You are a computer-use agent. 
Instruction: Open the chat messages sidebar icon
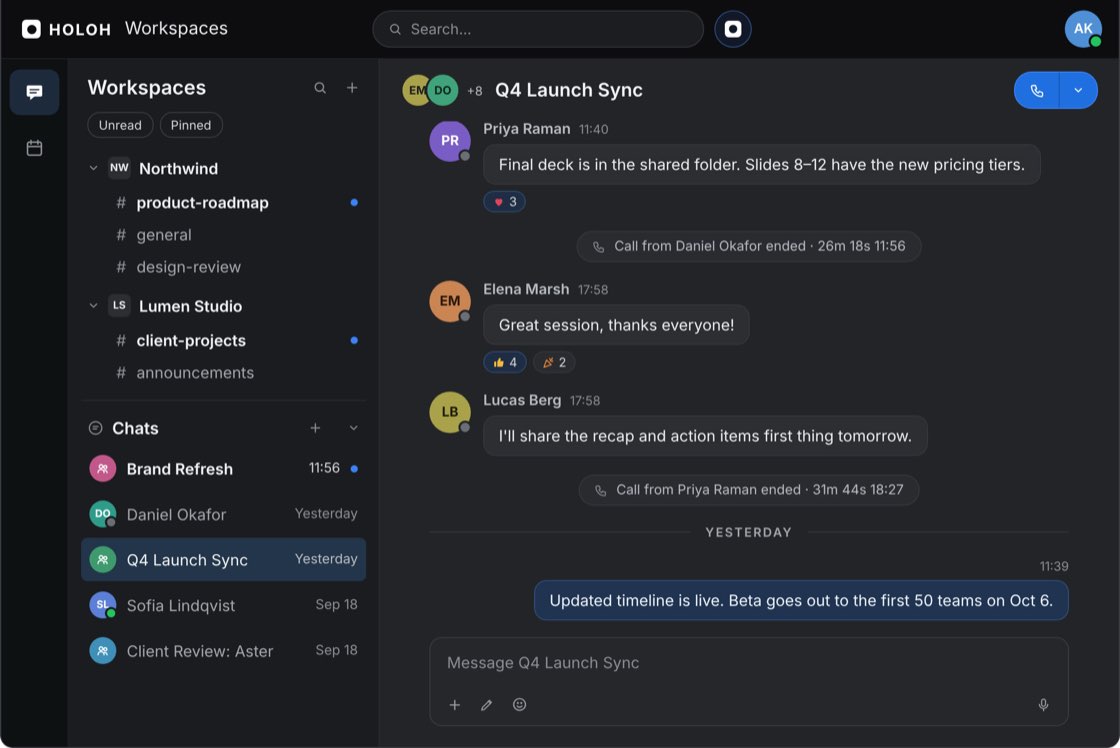[x=34, y=92]
